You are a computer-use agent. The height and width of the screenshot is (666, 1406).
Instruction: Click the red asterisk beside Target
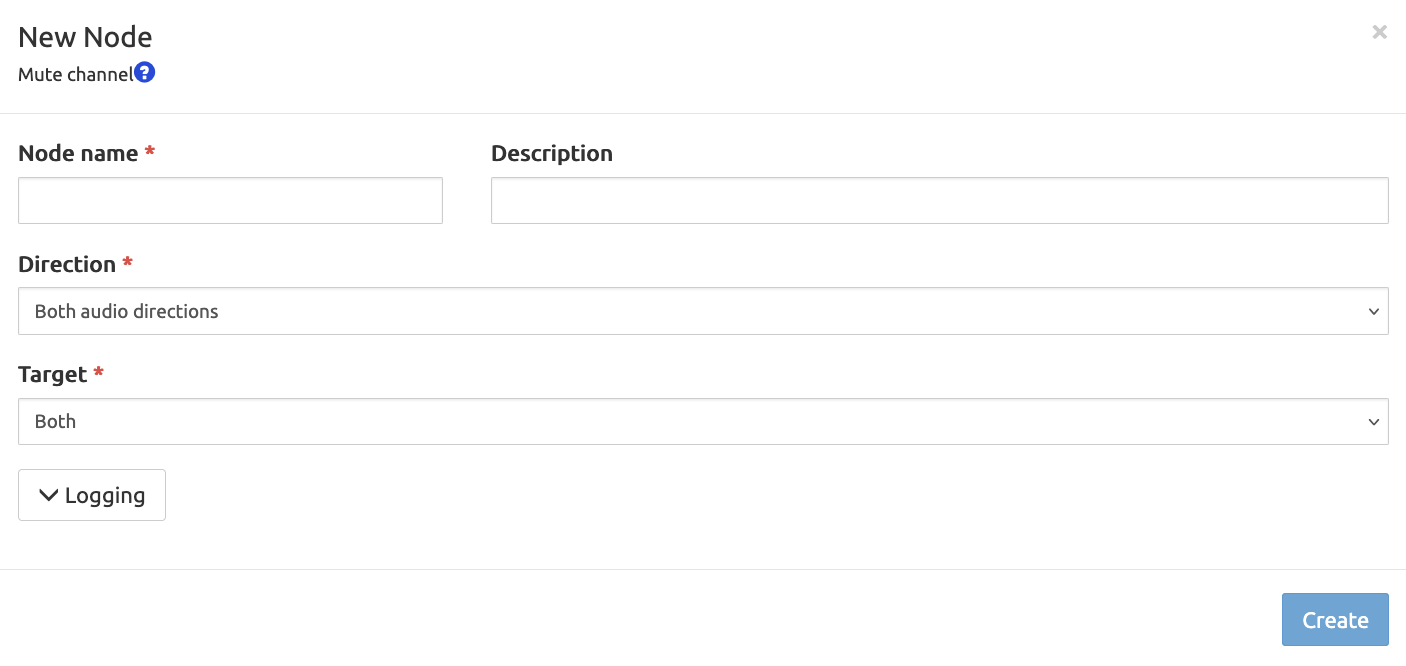99,373
